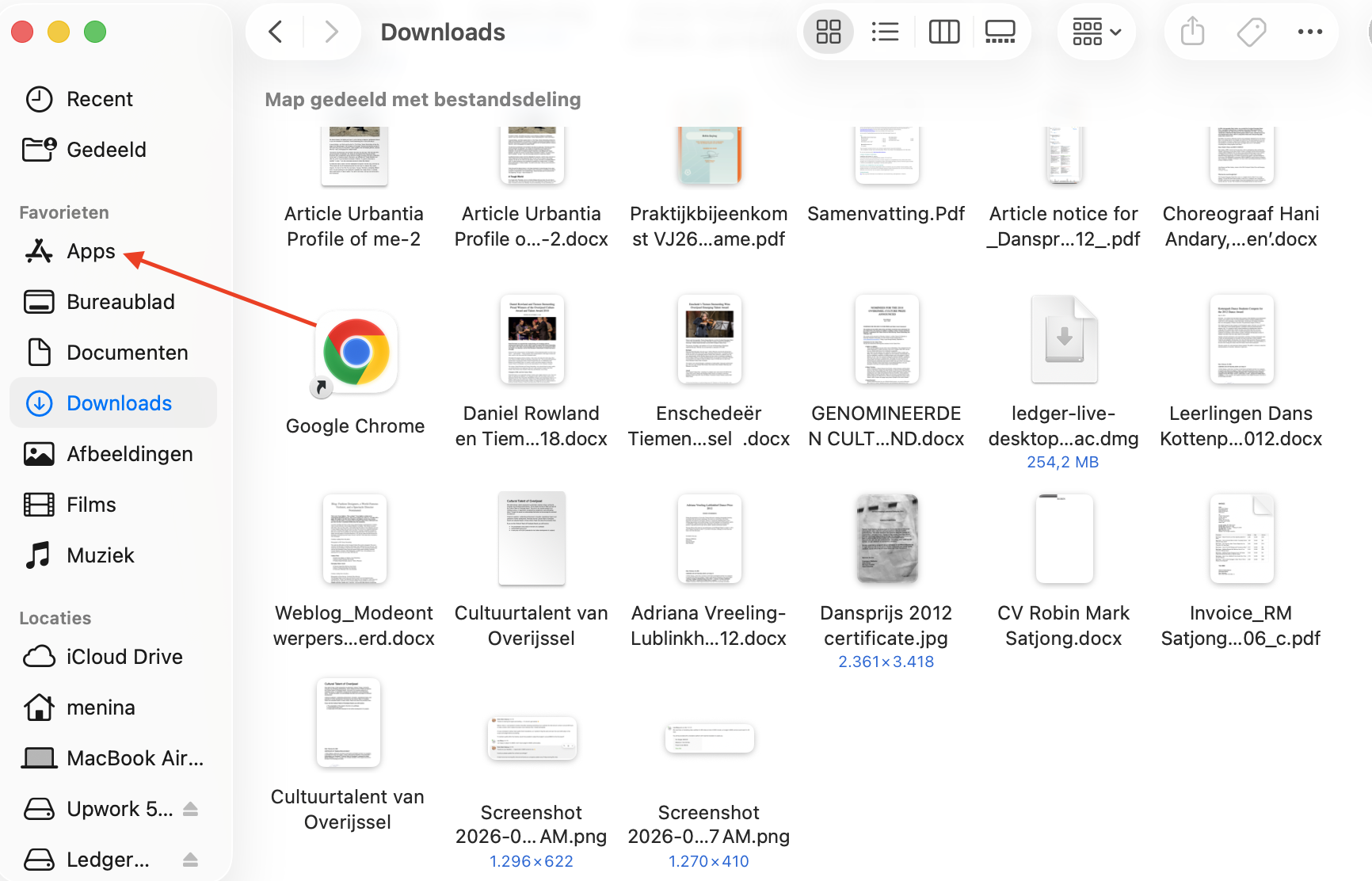Open the Share icon in the toolbar

[1191, 32]
